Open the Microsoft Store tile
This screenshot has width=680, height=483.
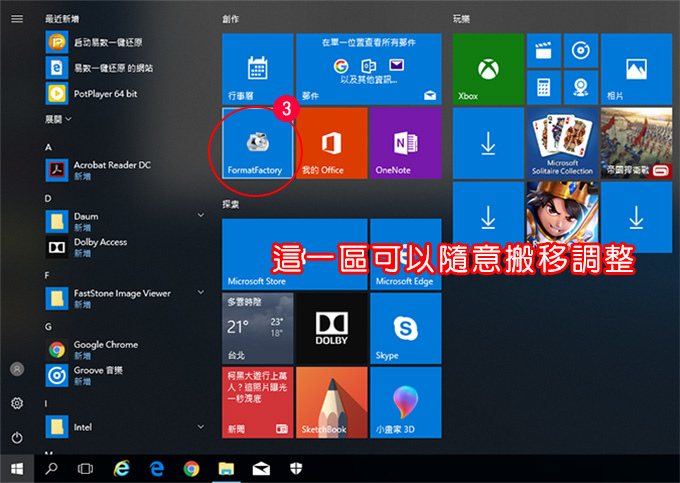point(295,254)
